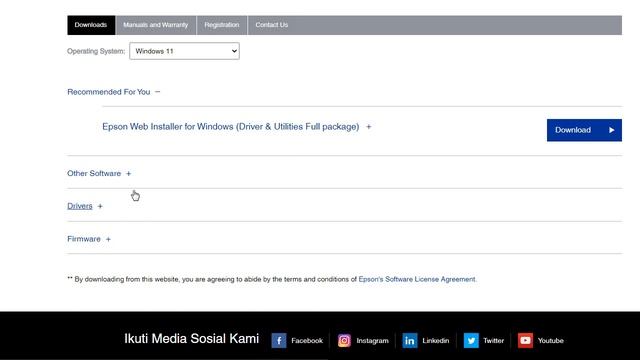The image size is (640, 360).
Task: Click the LinkedIn icon in footer
Action: [410, 340]
